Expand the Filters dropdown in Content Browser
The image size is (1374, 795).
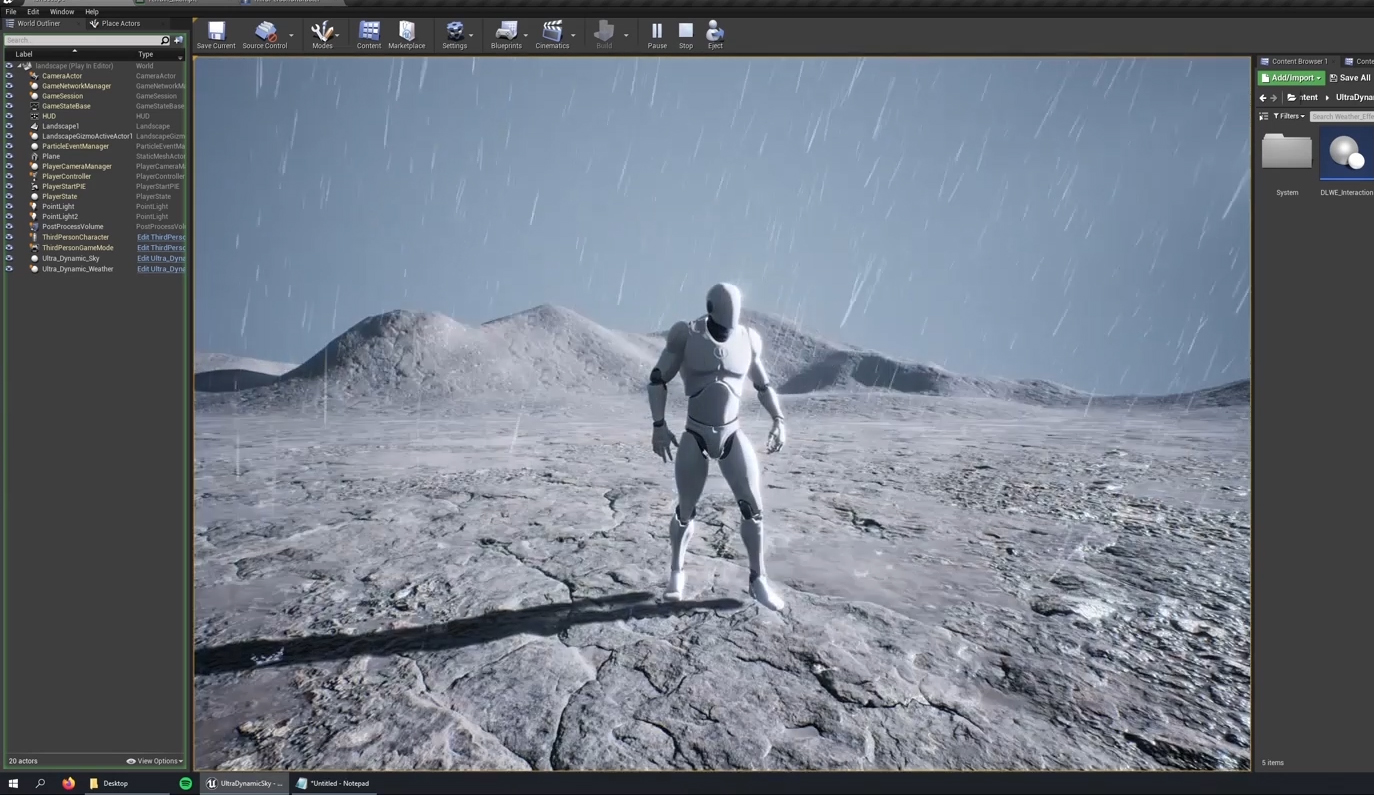tap(1288, 116)
